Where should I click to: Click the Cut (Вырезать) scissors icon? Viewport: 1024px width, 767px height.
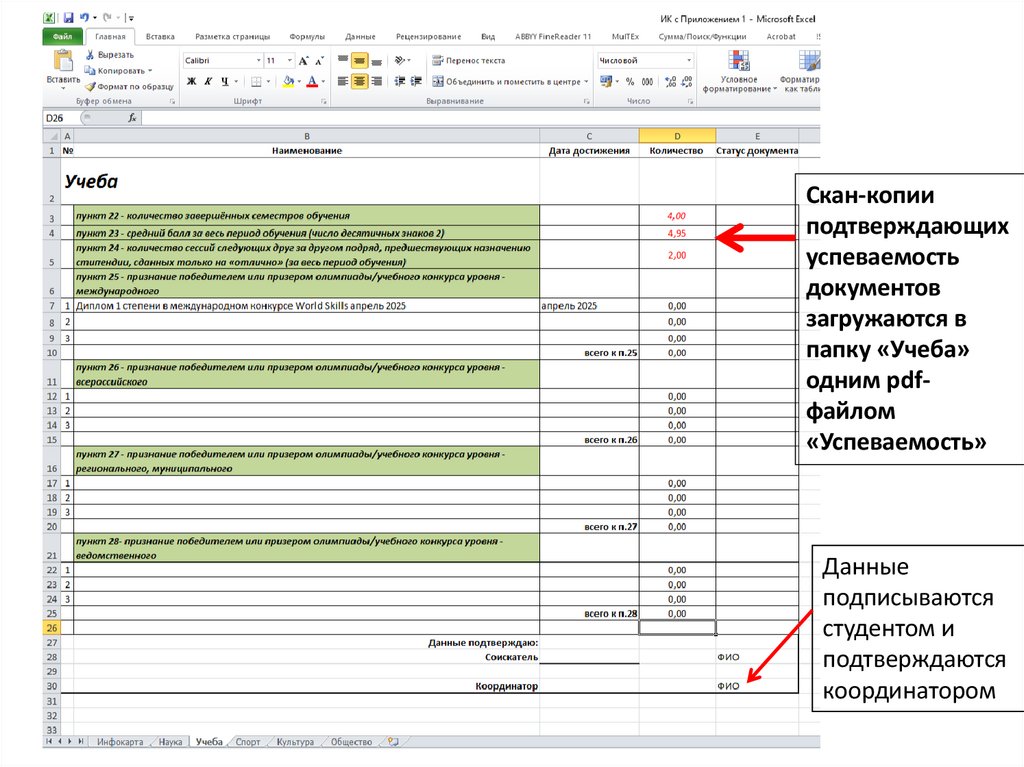(90, 55)
